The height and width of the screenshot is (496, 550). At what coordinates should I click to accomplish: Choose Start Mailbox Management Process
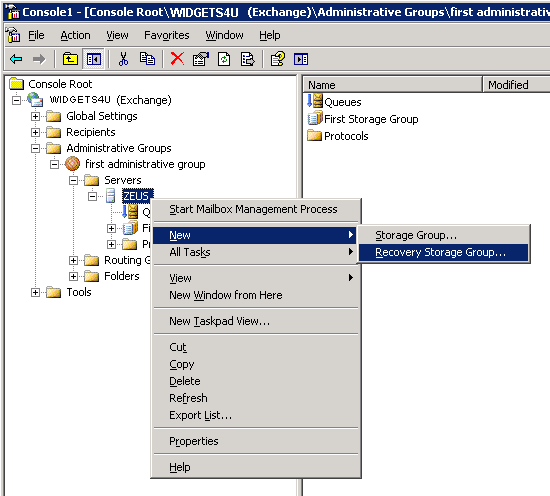point(256,209)
